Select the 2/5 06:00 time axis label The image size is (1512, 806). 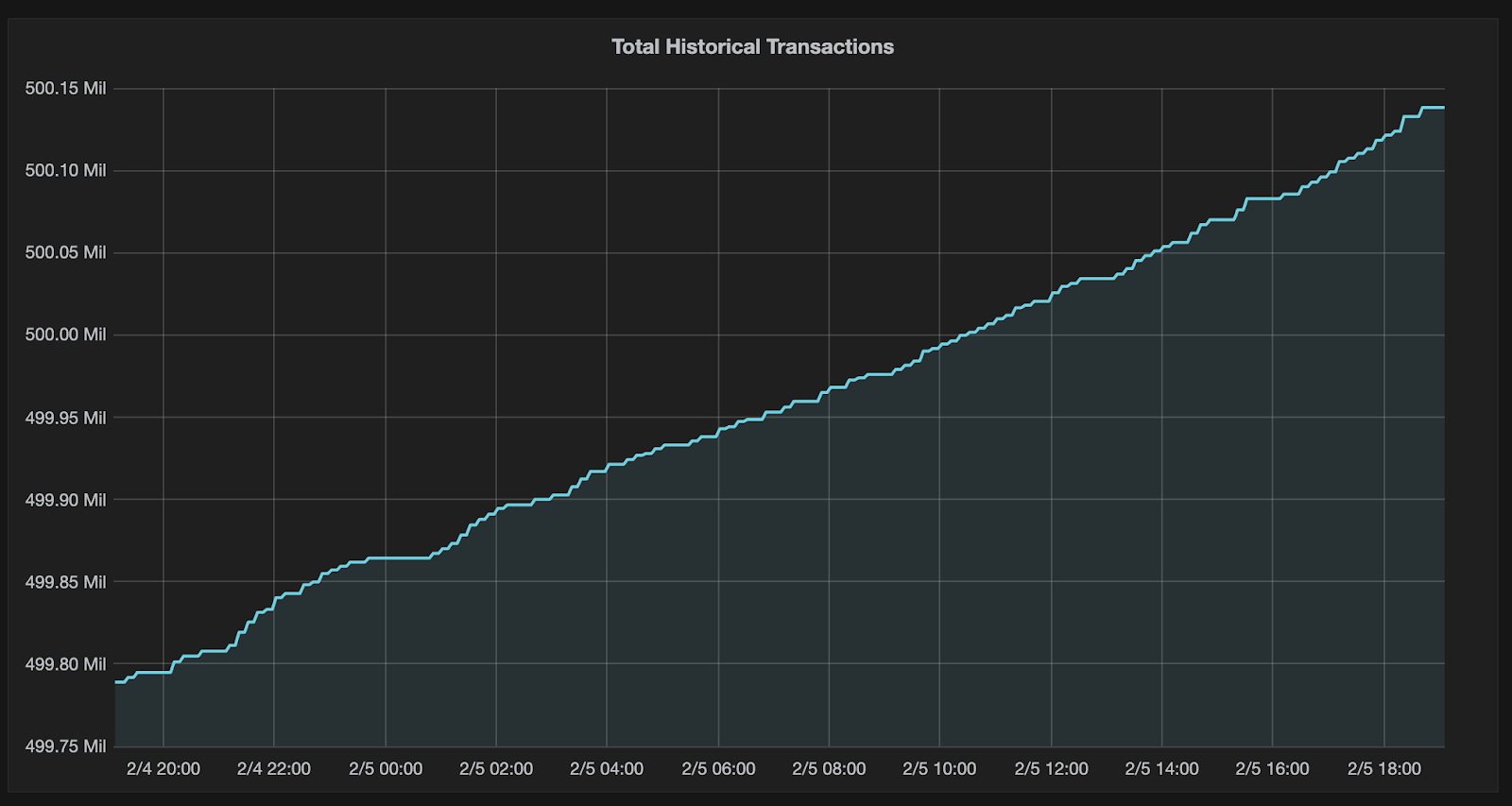click(x=718, y=768)
